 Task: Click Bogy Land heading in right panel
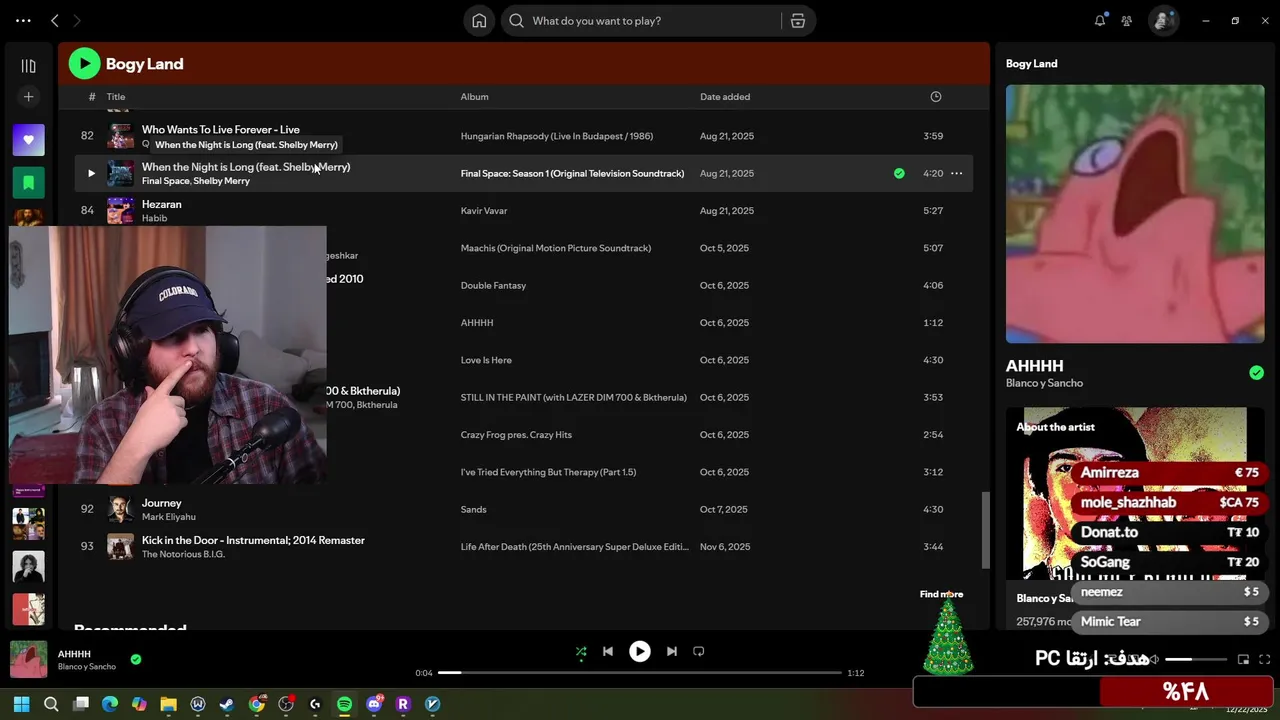(1031, 63)
